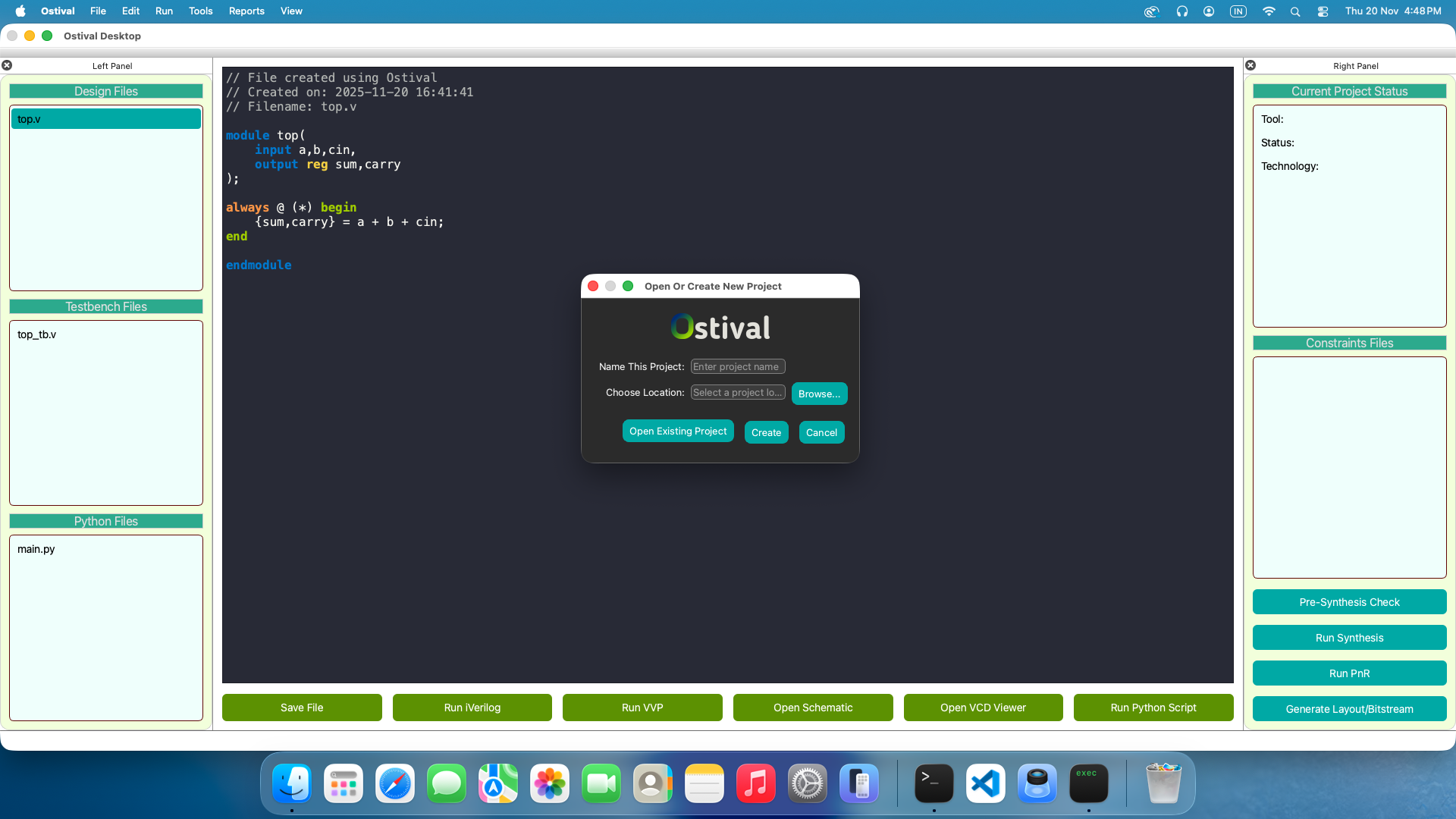This screenshot has height=819, width=1456.
Task: Click Create in the project dialog
Action: 766,432
